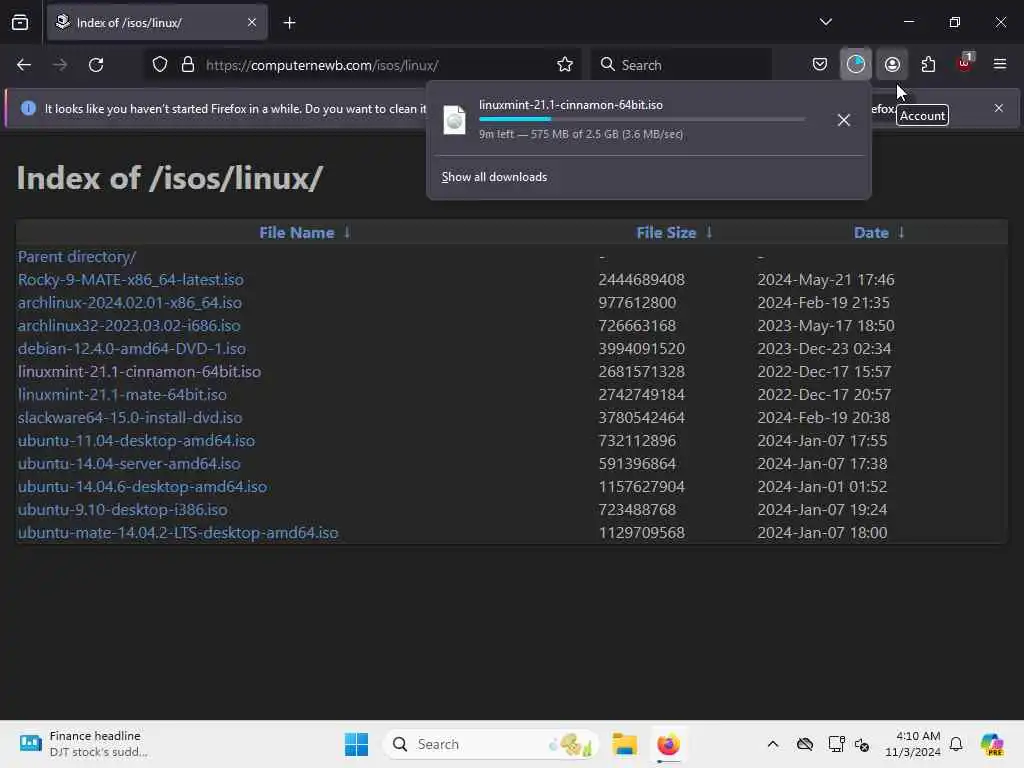Click the Firefox taskbar icon
This screenshot has width=1024, height=768.
(668, 744)
